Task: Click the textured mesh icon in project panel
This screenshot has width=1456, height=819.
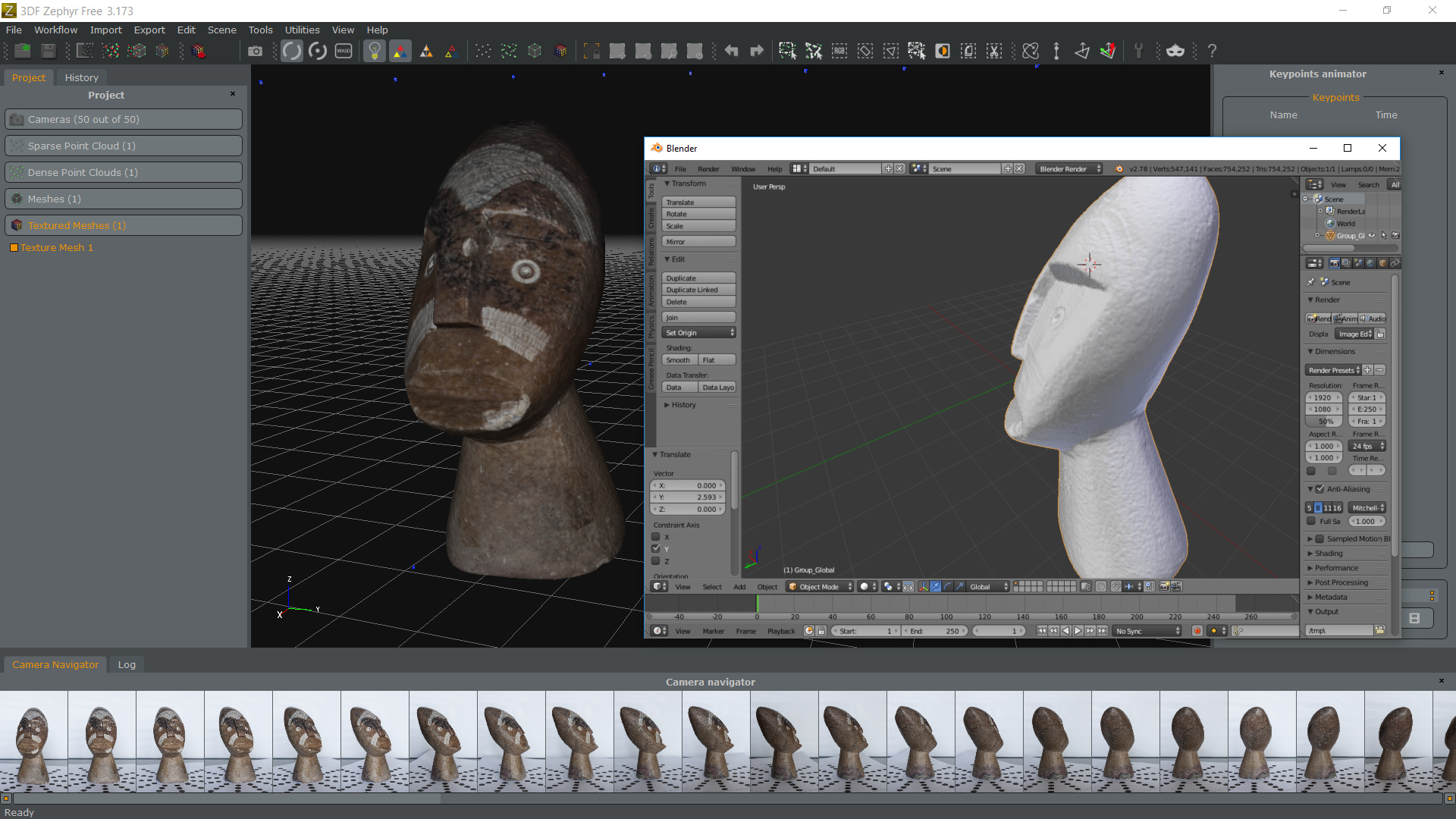Action: [x=16, y=225]
